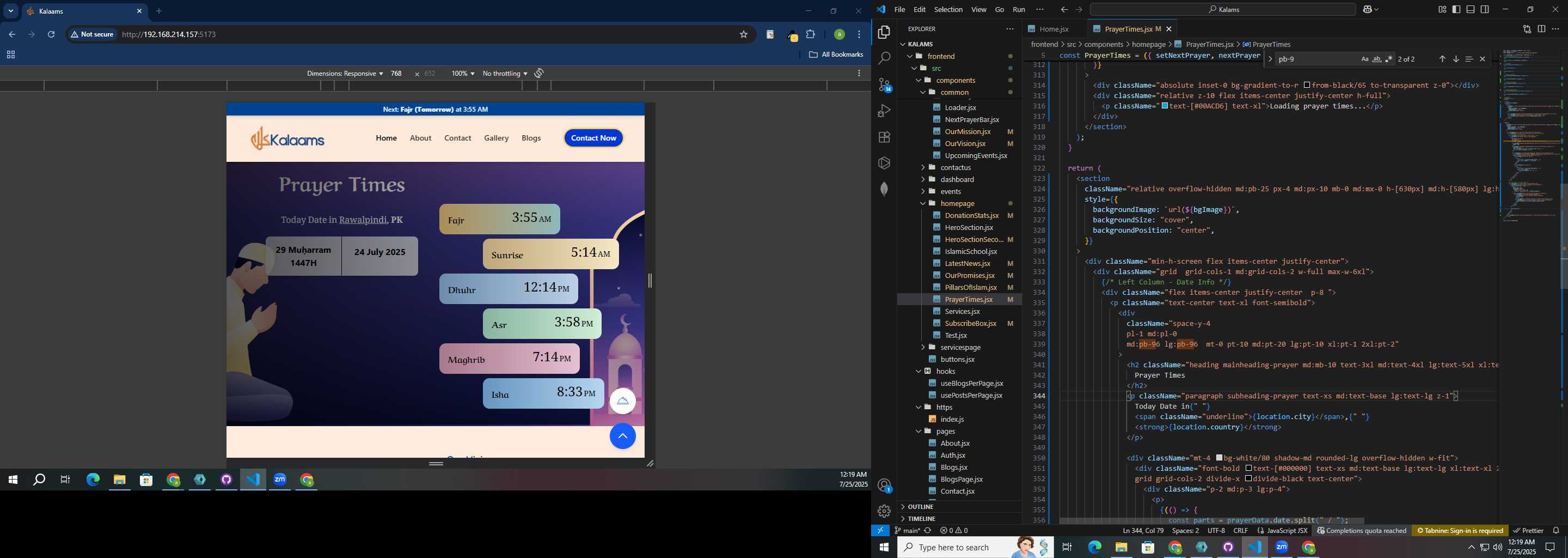Screen dimensions: 1568x558
Task: Open the notifications bell in VS Code status bar
Action: [x=1556, y=531]
